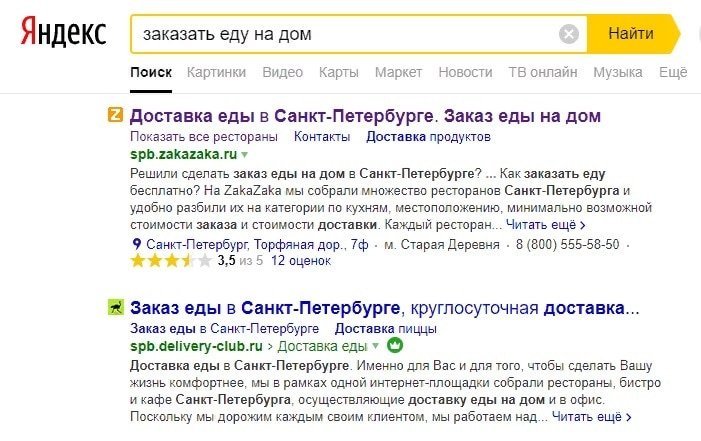
Task: Open the dropdown arrow after Доставка еды breadcrumb
Action: (376, 346)
